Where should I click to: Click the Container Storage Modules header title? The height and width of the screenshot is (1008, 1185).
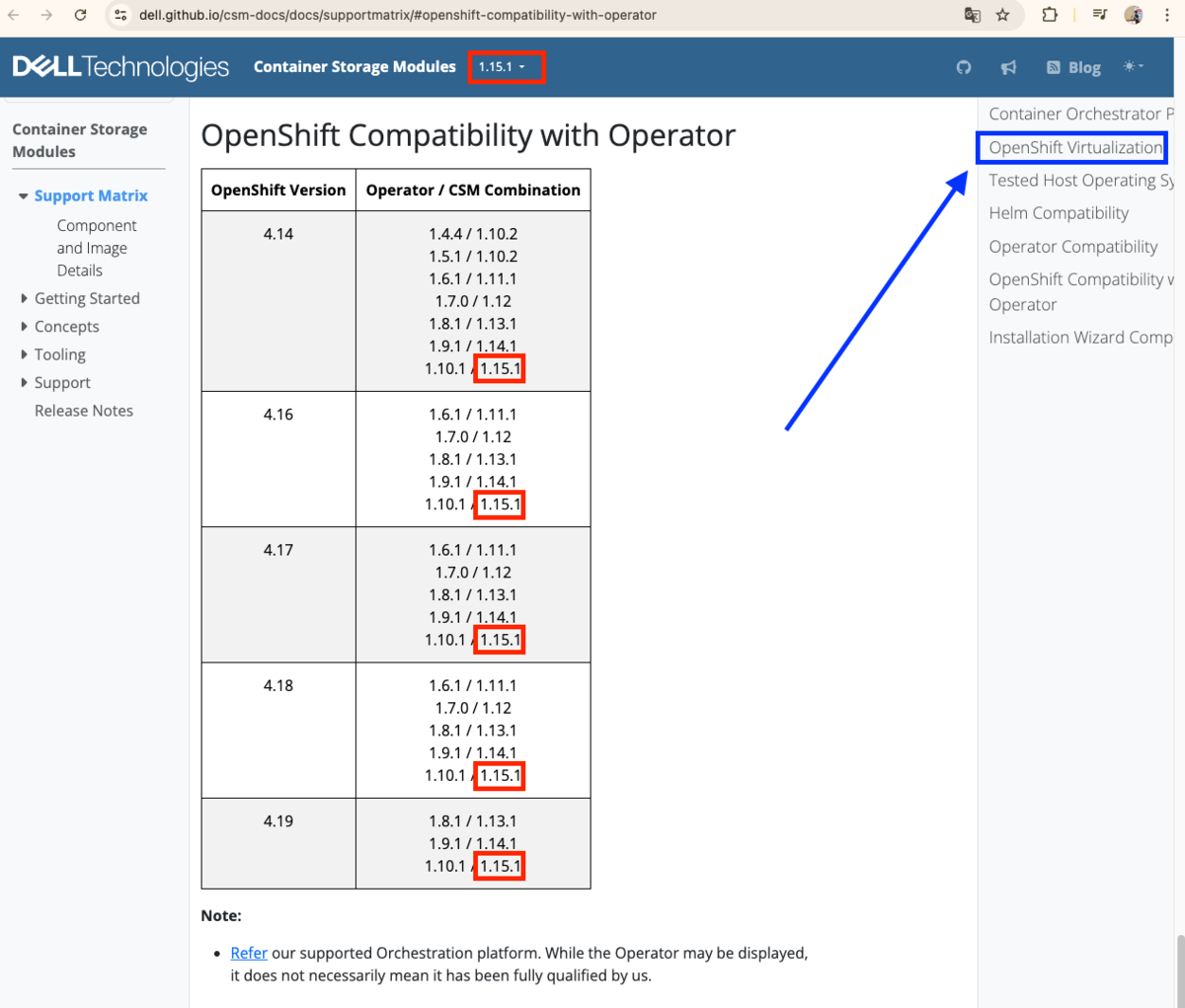click(355, 67)
